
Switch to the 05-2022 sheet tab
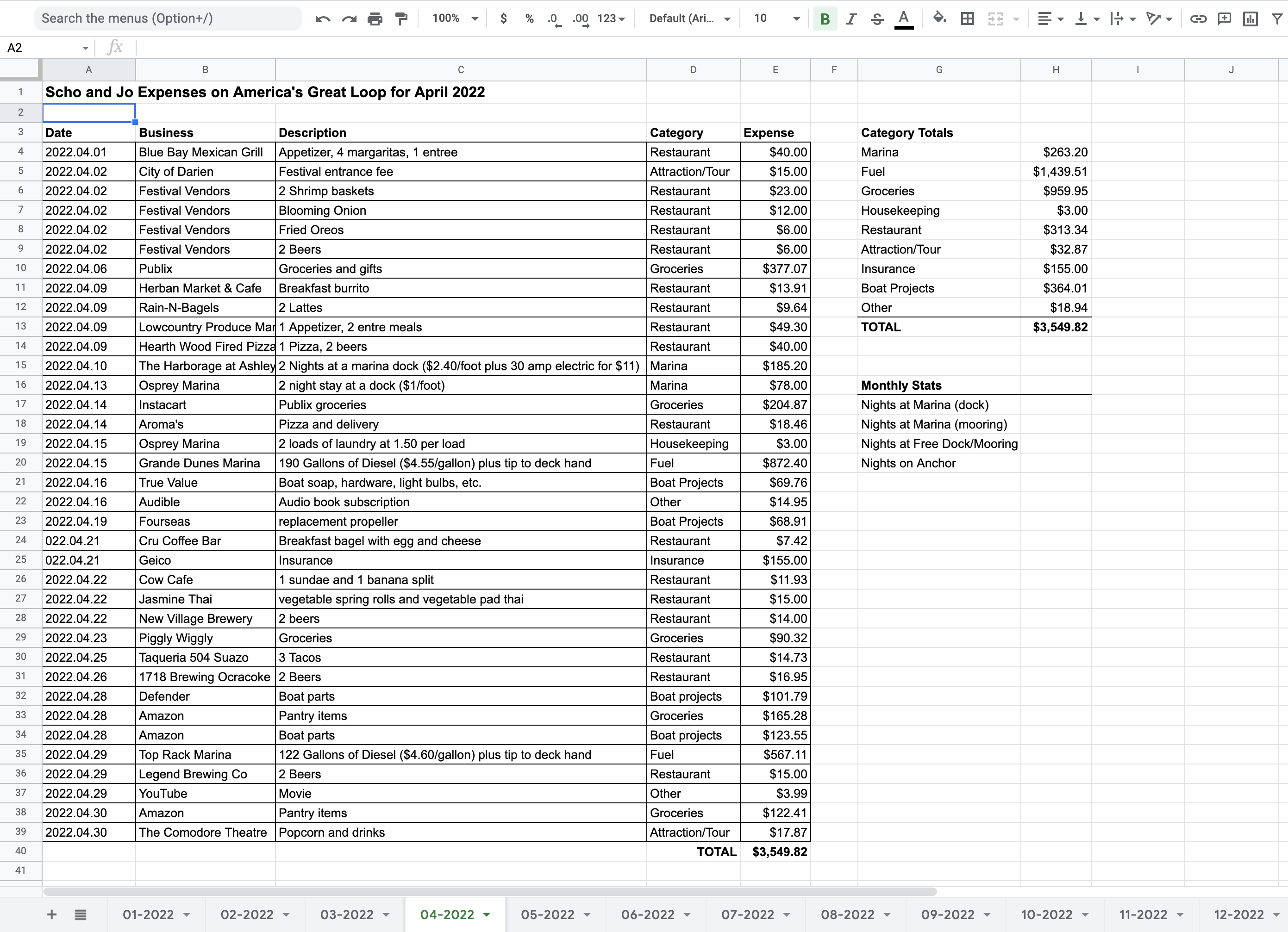(x=548, y=914)
